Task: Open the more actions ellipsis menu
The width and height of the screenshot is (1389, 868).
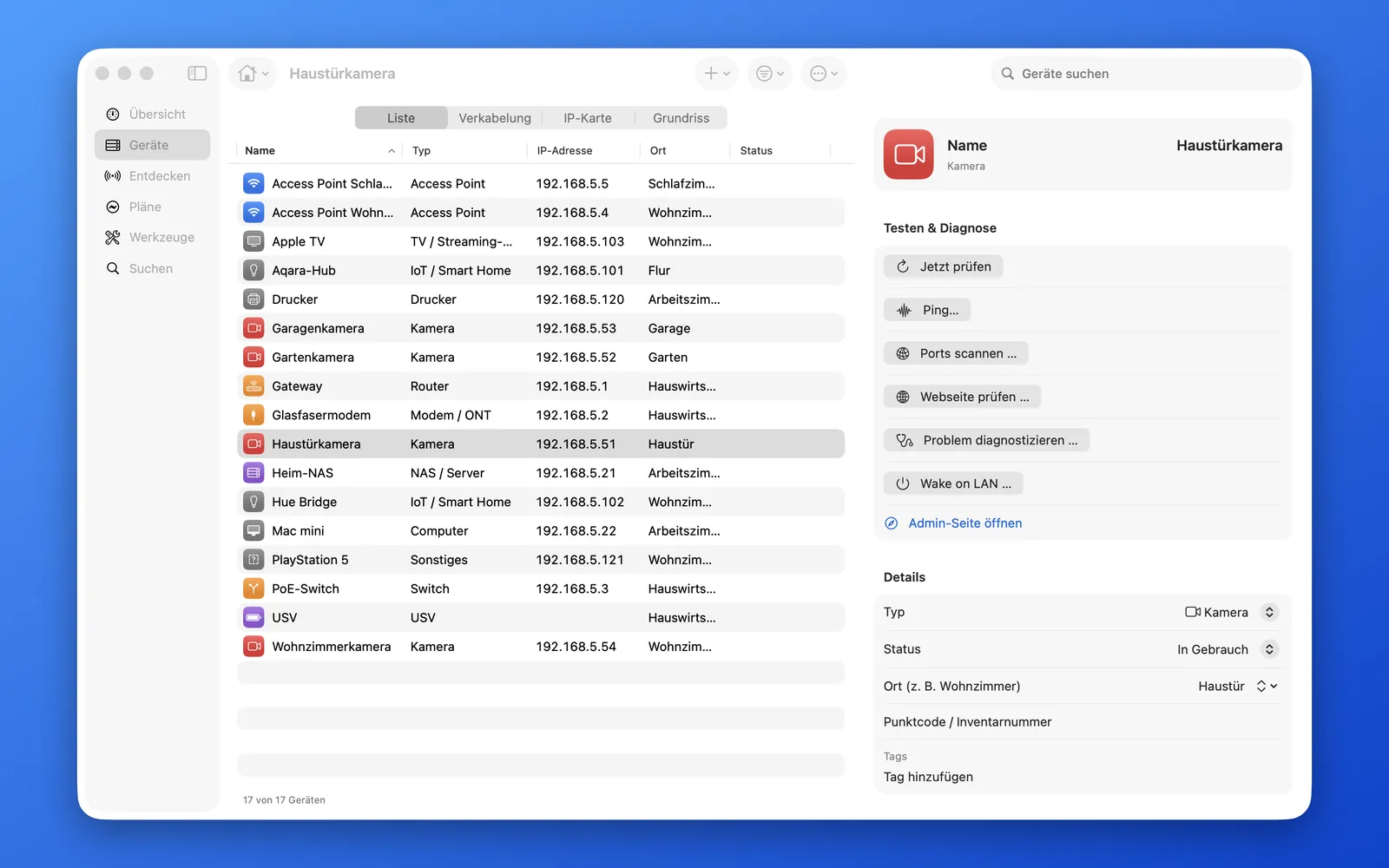Action: click(x=823, y=74)
